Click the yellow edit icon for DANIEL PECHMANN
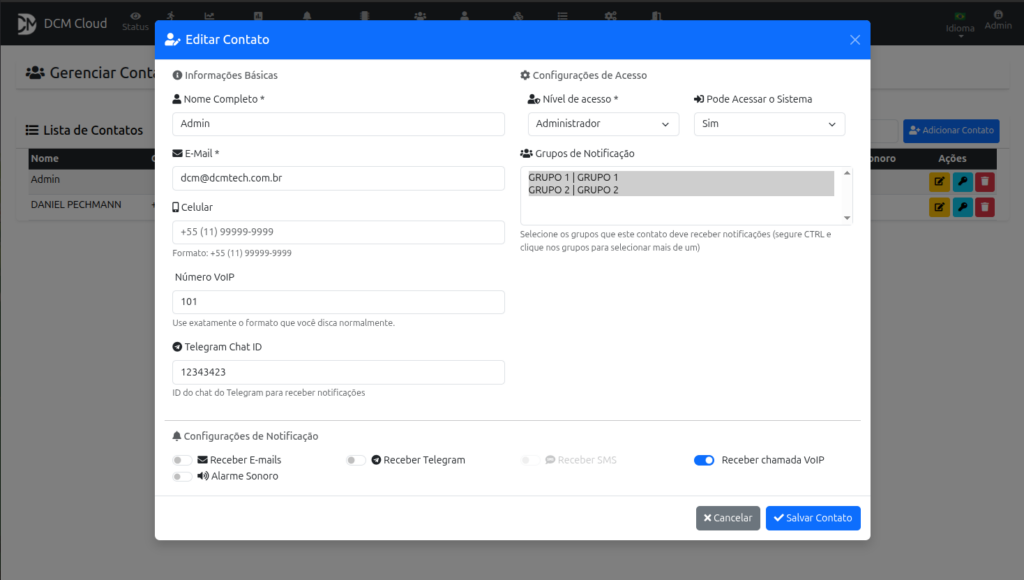1024x580 pixels. tap(939, 206)
